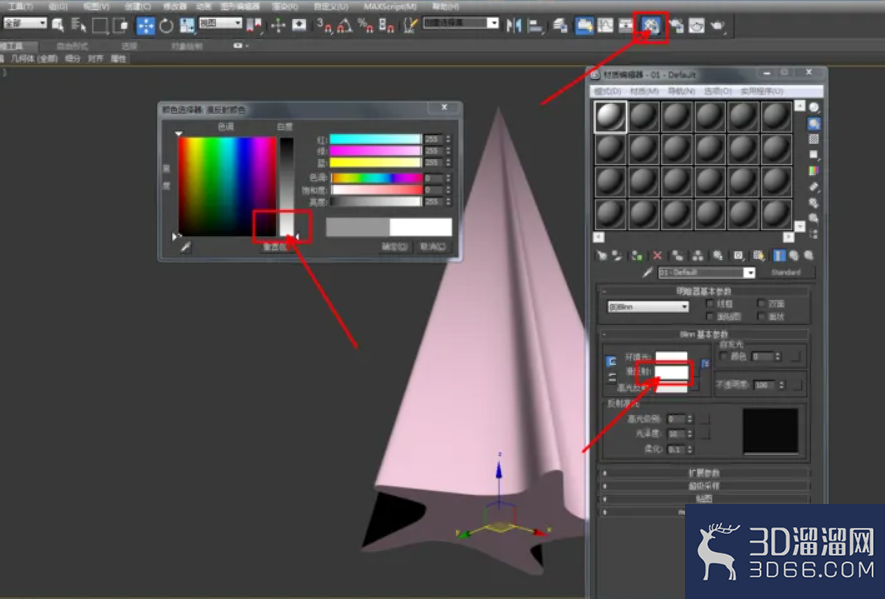Open the 视图 reference coordinate dropdown

point(221,23)
